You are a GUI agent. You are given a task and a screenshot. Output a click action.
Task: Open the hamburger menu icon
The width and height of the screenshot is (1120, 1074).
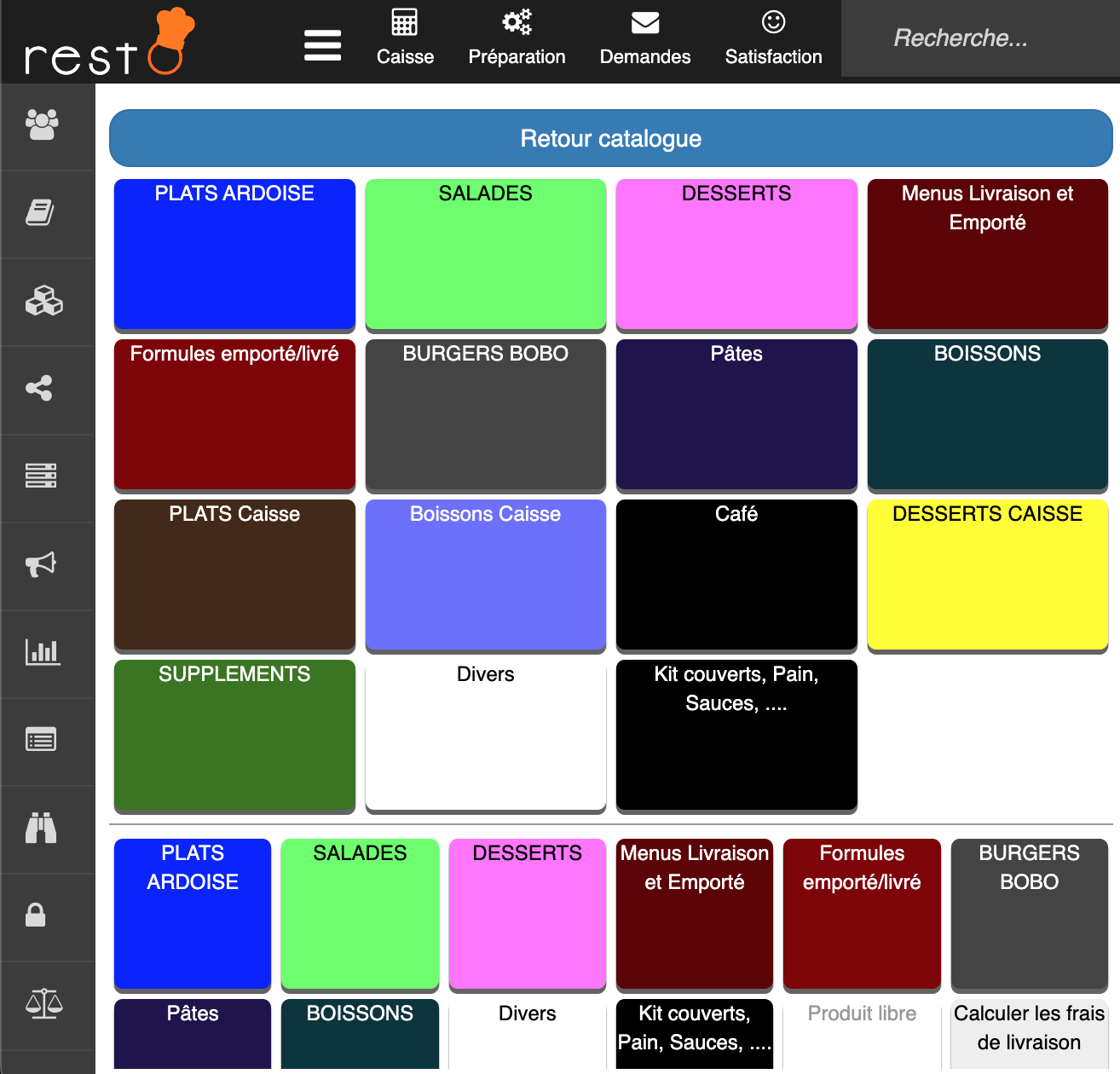coord(322,45)
